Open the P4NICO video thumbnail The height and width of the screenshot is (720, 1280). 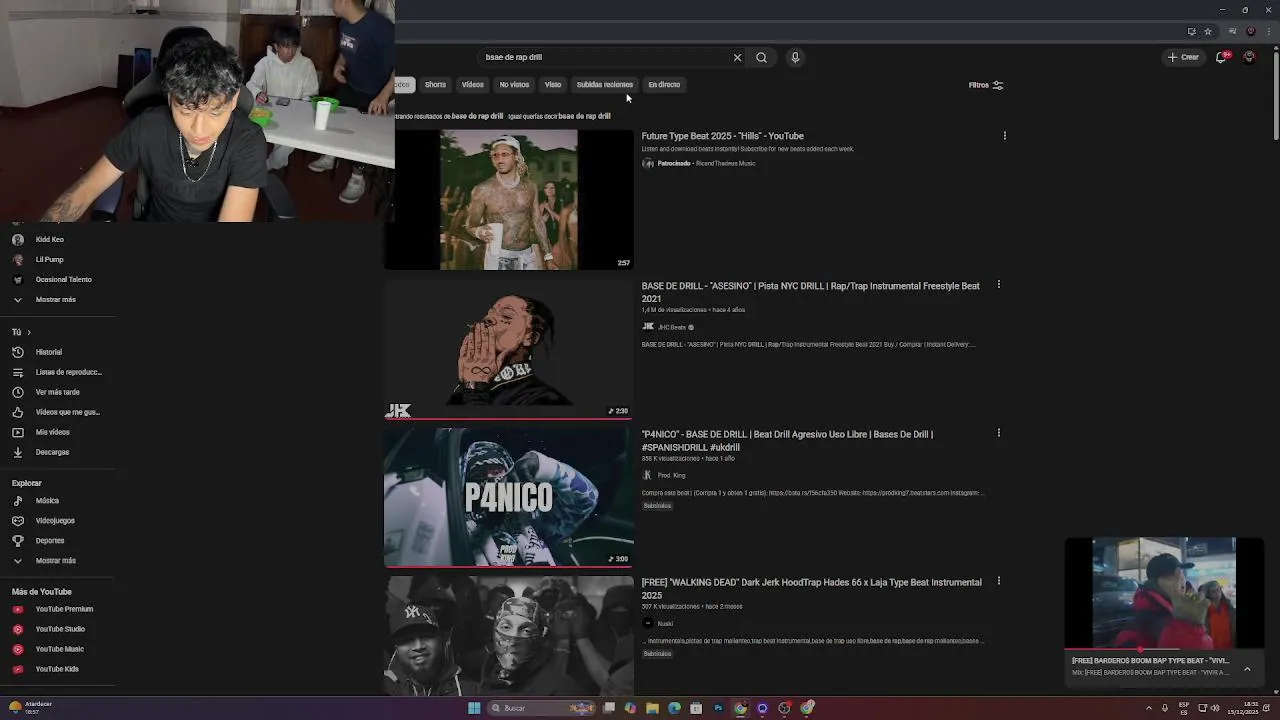pos(509,497)
